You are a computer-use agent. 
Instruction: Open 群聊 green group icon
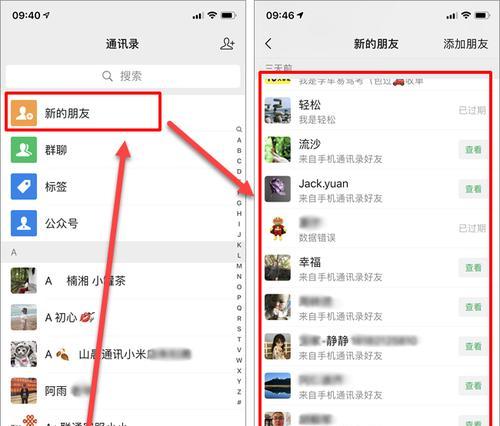pyautogui.click(x=24, y=150)
